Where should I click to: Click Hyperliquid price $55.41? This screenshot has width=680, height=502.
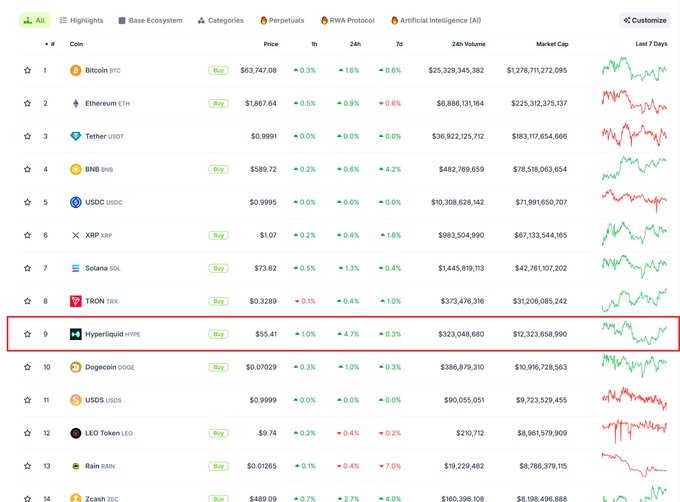tap(266, 334)
